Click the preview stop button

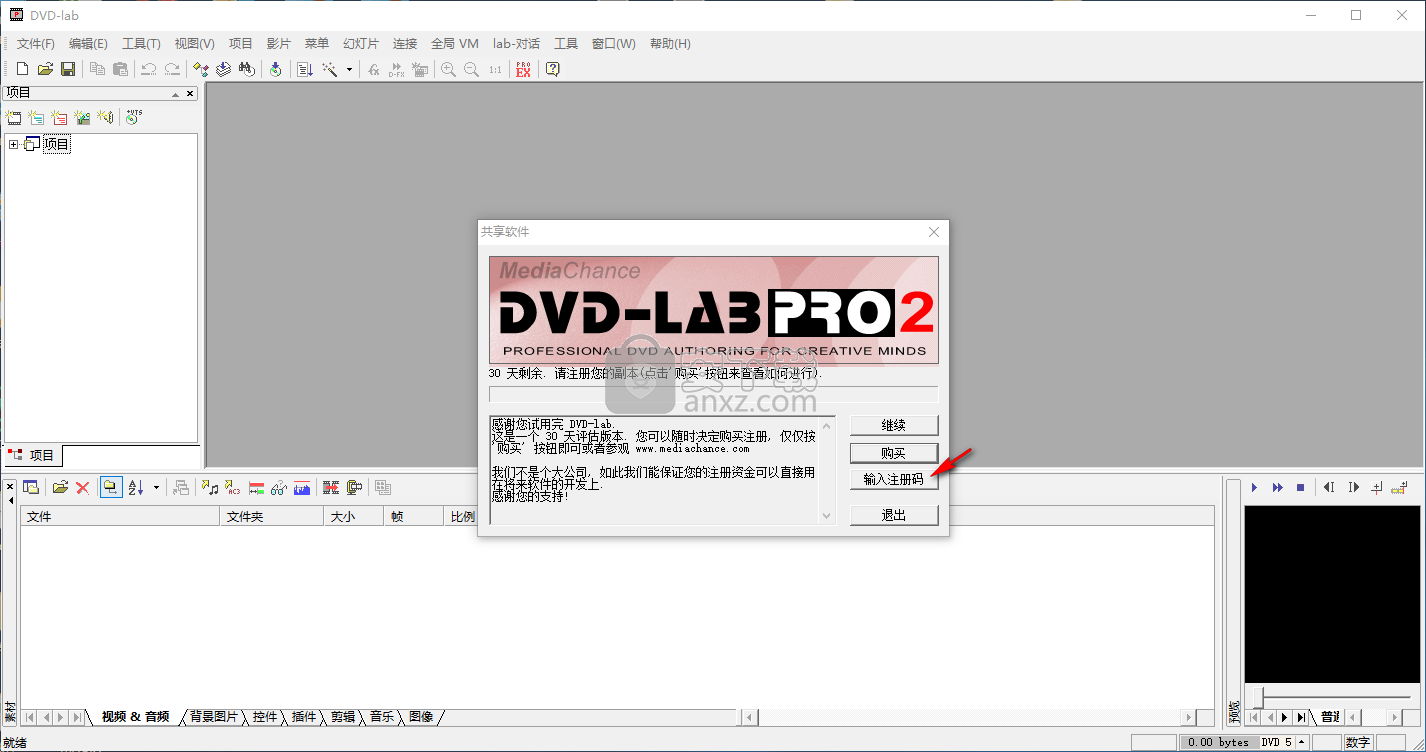click(1300, 487)
